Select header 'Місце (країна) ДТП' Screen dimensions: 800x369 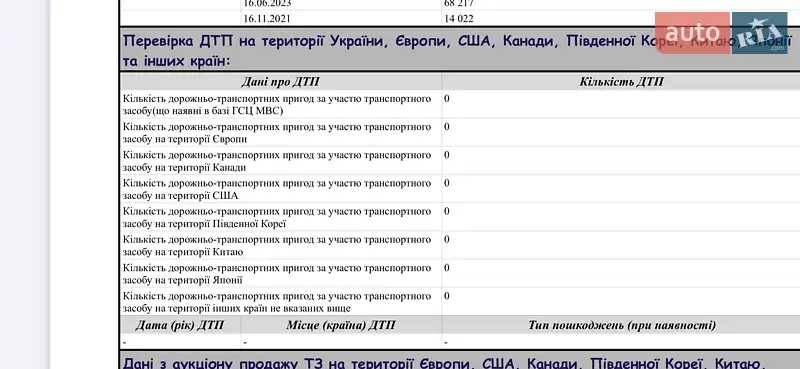point(341,325)
